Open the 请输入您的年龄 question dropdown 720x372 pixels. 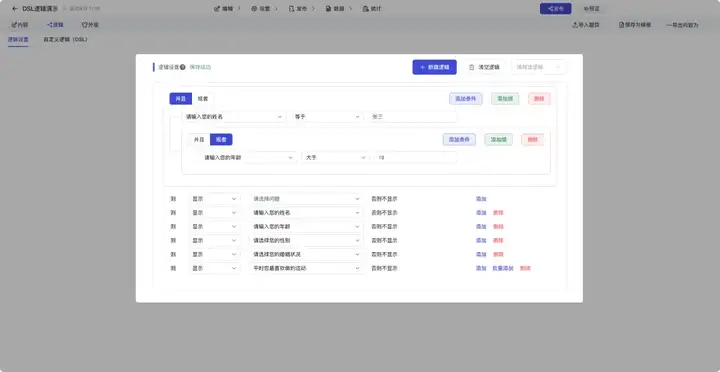coord(248,158)
